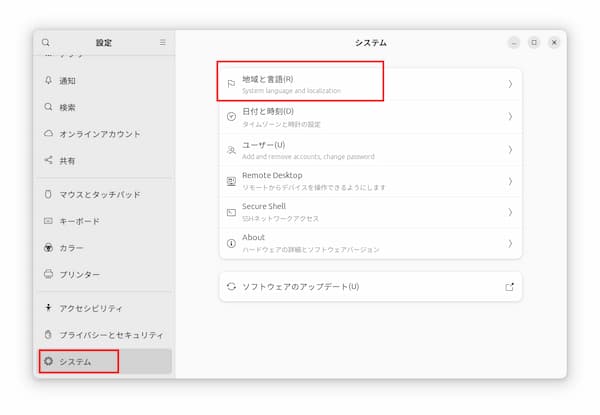Select キーボード in the sidebar

[x=105, y=221]
